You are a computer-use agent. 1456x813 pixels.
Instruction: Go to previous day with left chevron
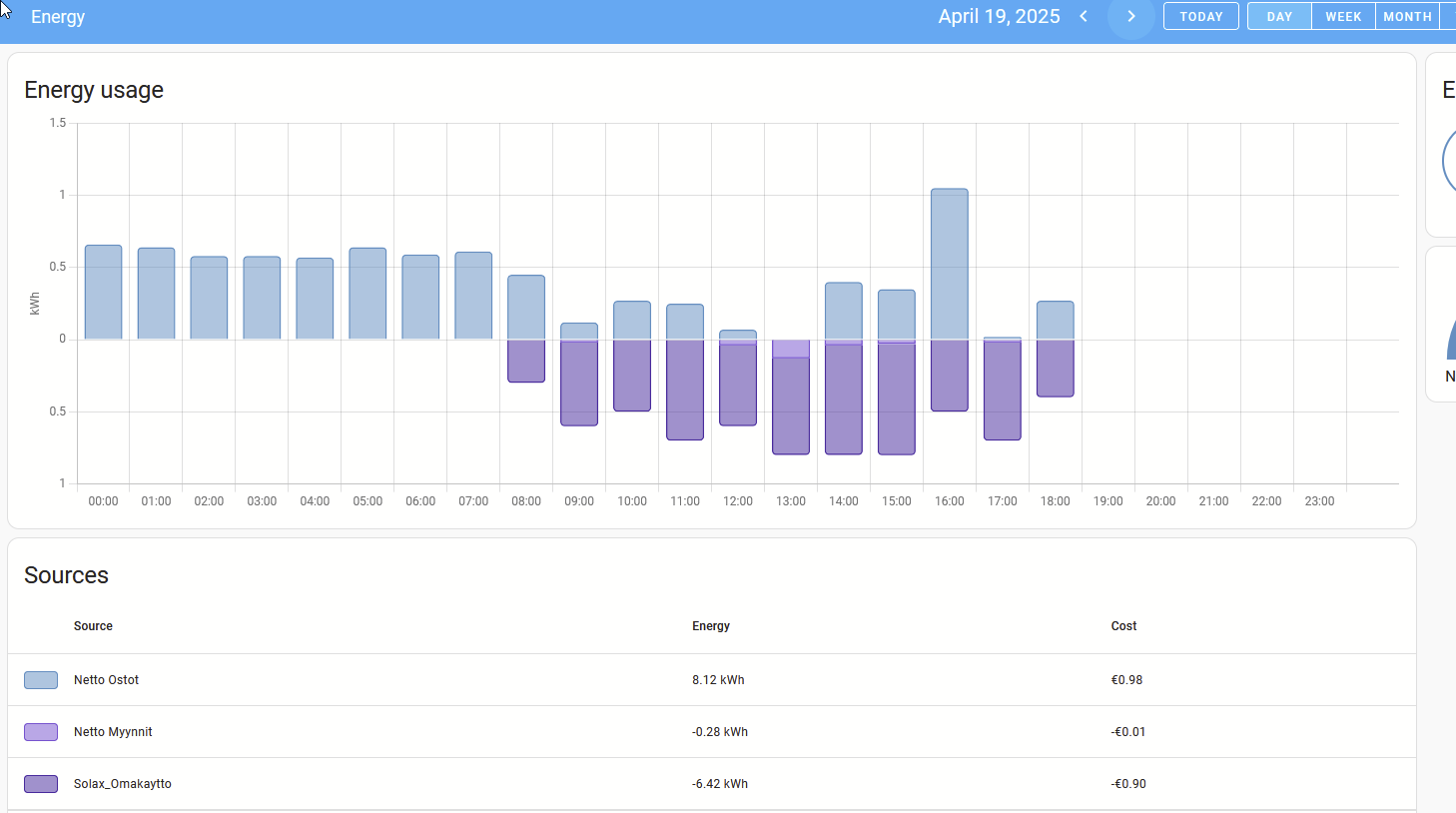(1084, 16)
